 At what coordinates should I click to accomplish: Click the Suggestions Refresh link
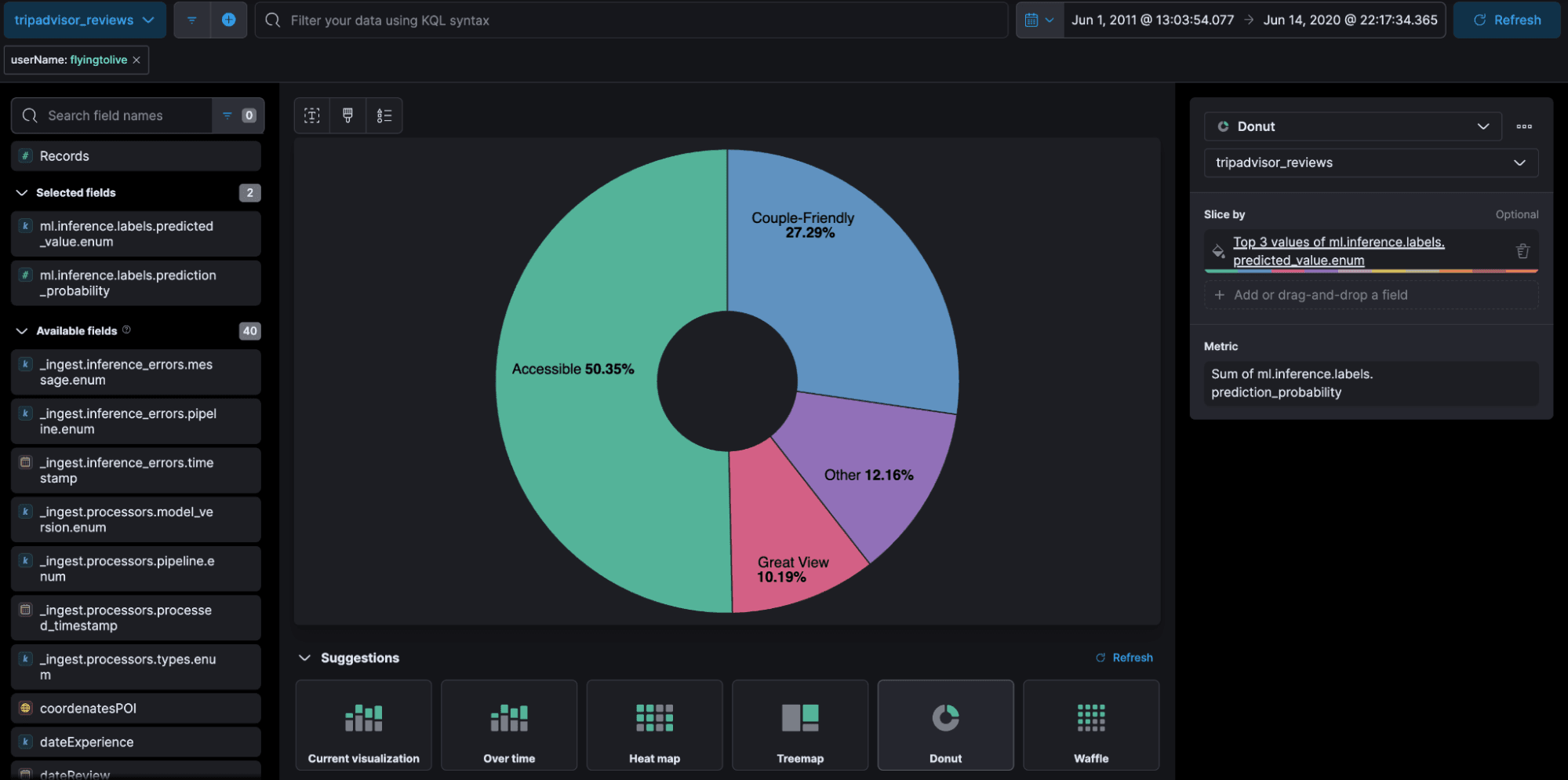pos(1124,658)
